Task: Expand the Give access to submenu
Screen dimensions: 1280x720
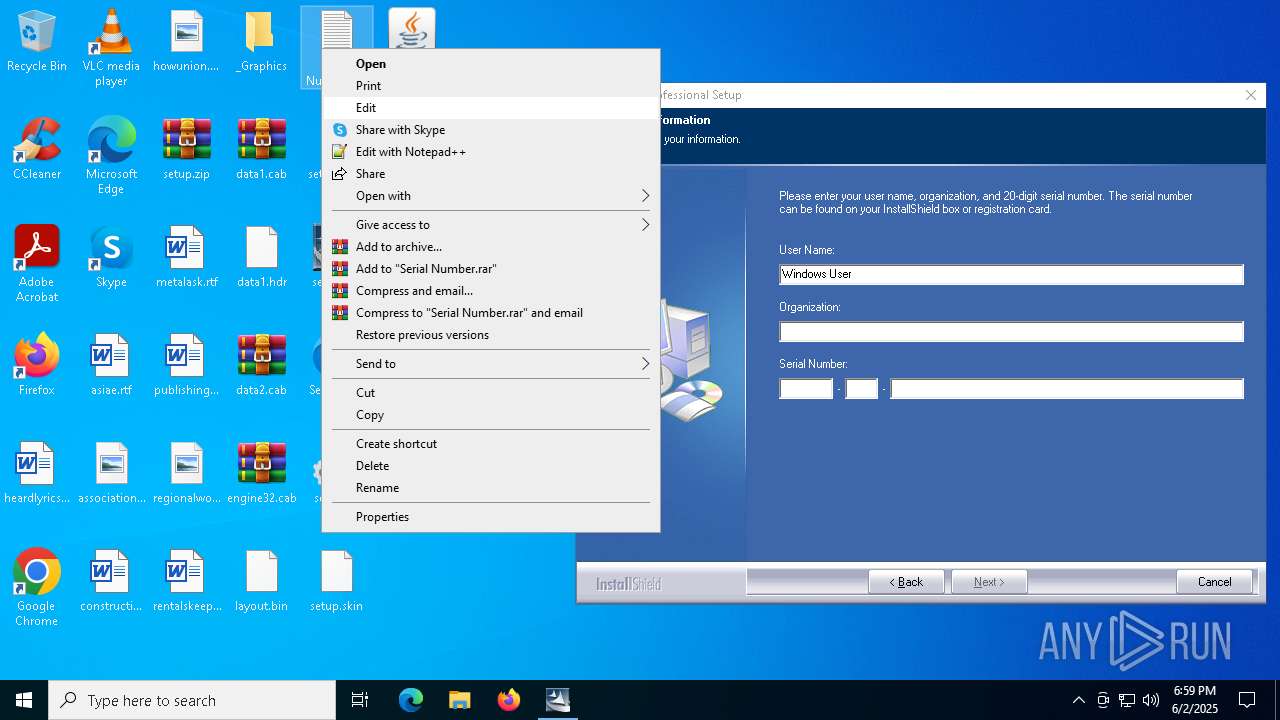Action: coord(490,225)
